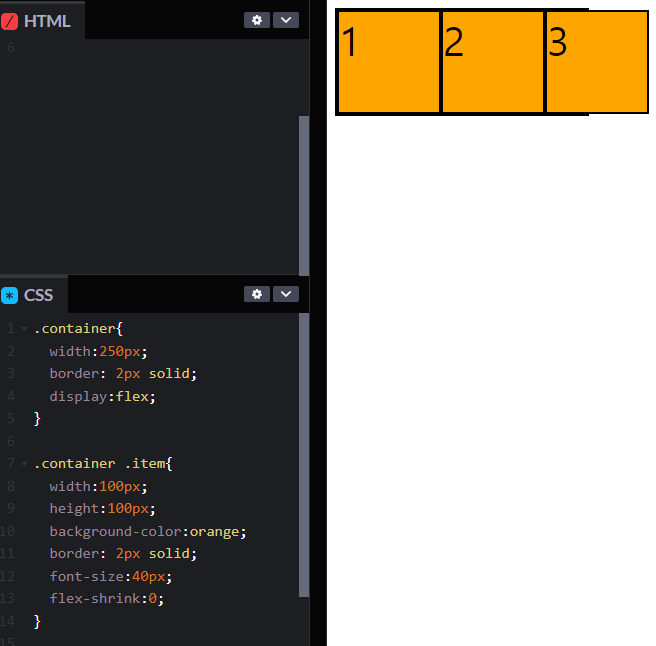This screenshot has height=646, width=656.
Task: Click the flex-shrink:0 line
Action: [107, 598]
